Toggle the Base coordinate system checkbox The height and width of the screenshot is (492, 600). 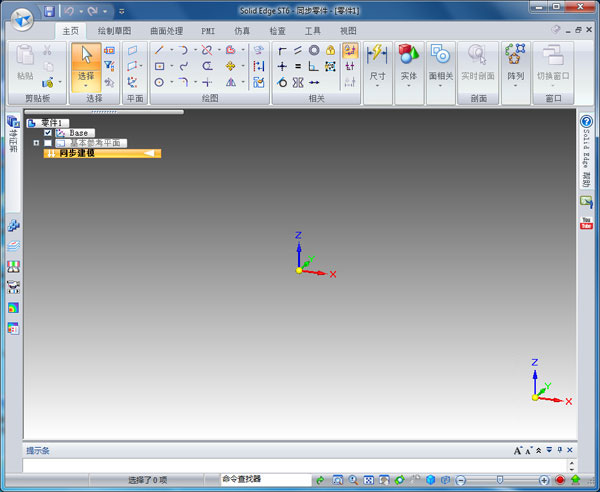[47, 133]
